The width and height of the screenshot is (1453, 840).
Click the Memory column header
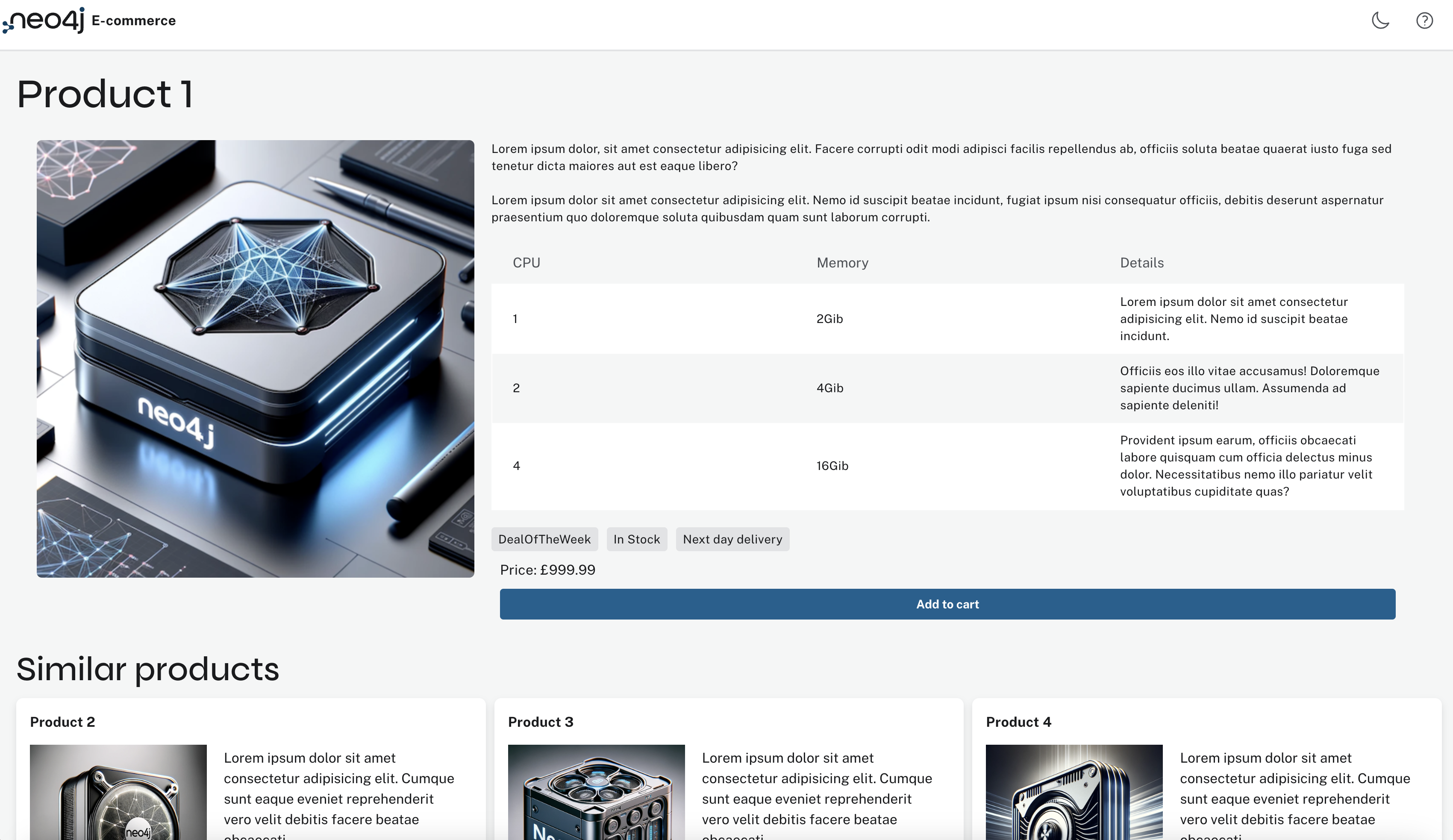coord(842,263)
